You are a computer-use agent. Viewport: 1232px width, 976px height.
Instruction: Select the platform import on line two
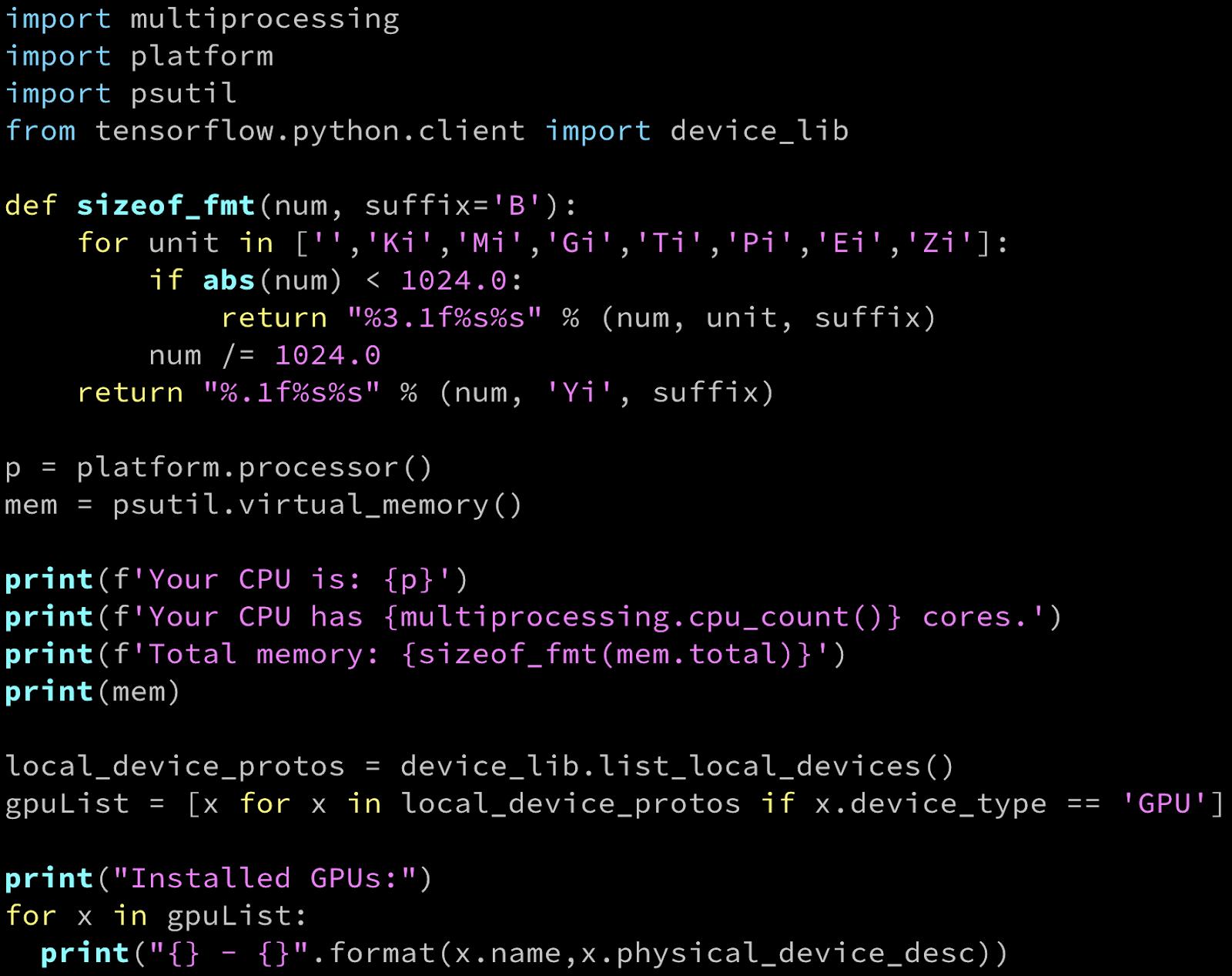tap(139, 55)
